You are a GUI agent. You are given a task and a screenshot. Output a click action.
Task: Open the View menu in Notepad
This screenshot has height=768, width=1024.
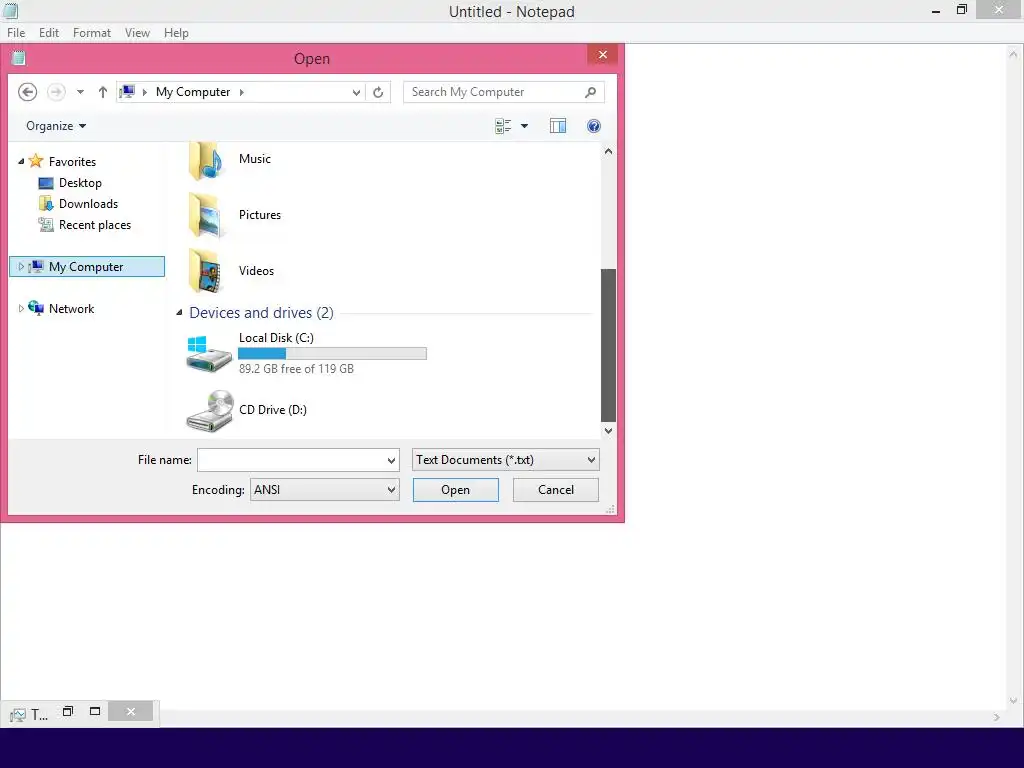point(137,33)
